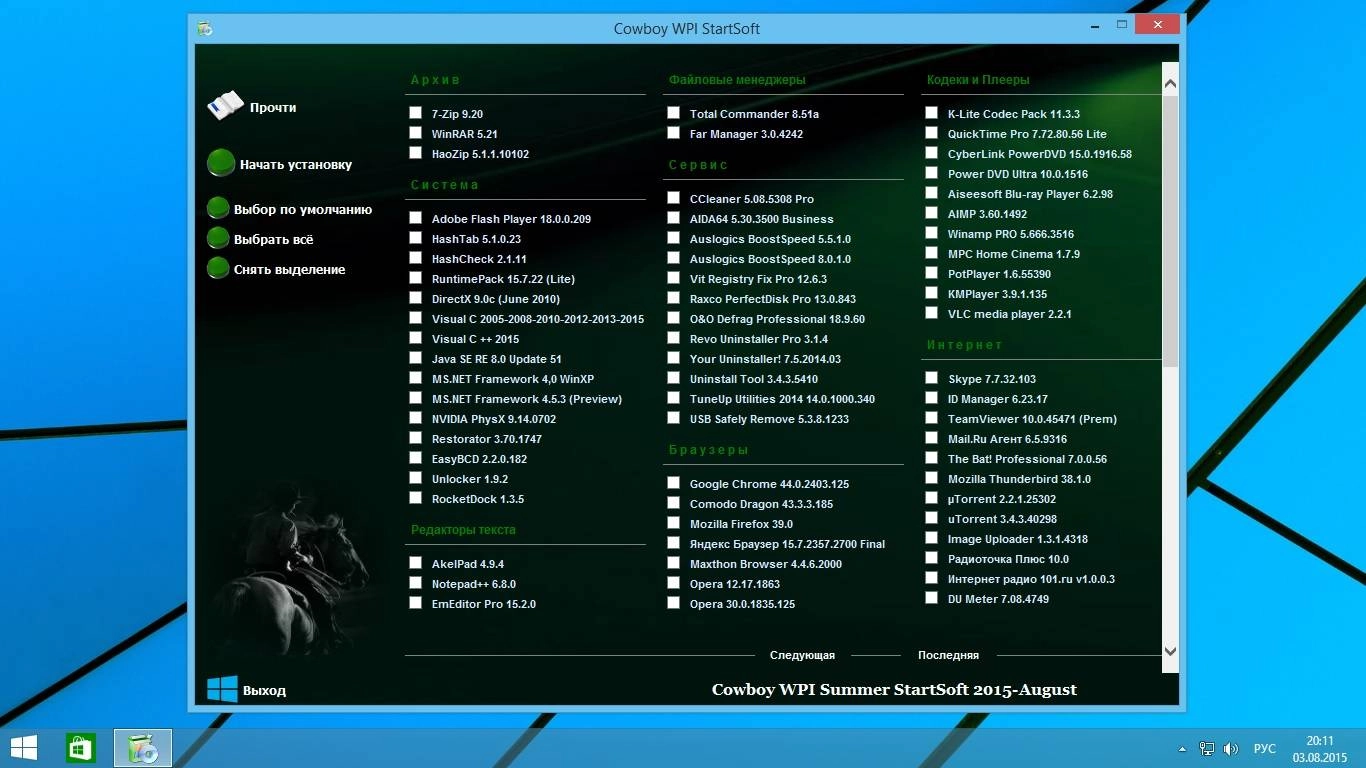The image size is (1366, 768).
Task: Click the EmEditor Pro 15.2.0 text
Action: coord(484,604)
